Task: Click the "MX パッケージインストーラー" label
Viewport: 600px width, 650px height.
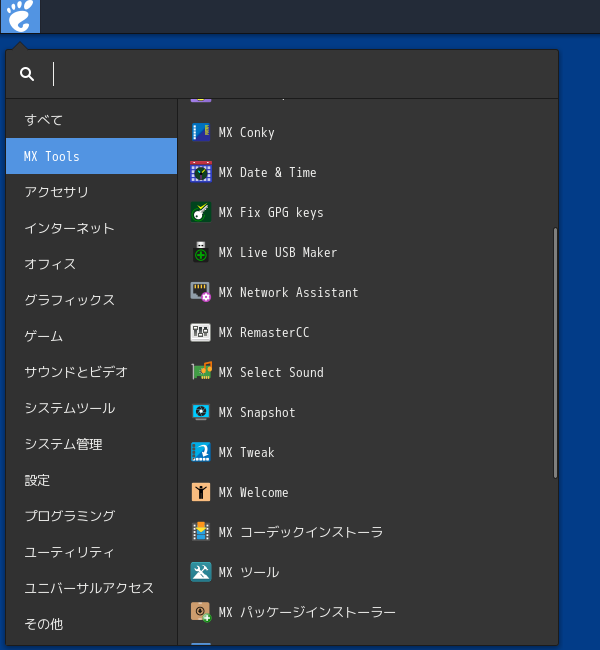Action: (x=307, y=612)
